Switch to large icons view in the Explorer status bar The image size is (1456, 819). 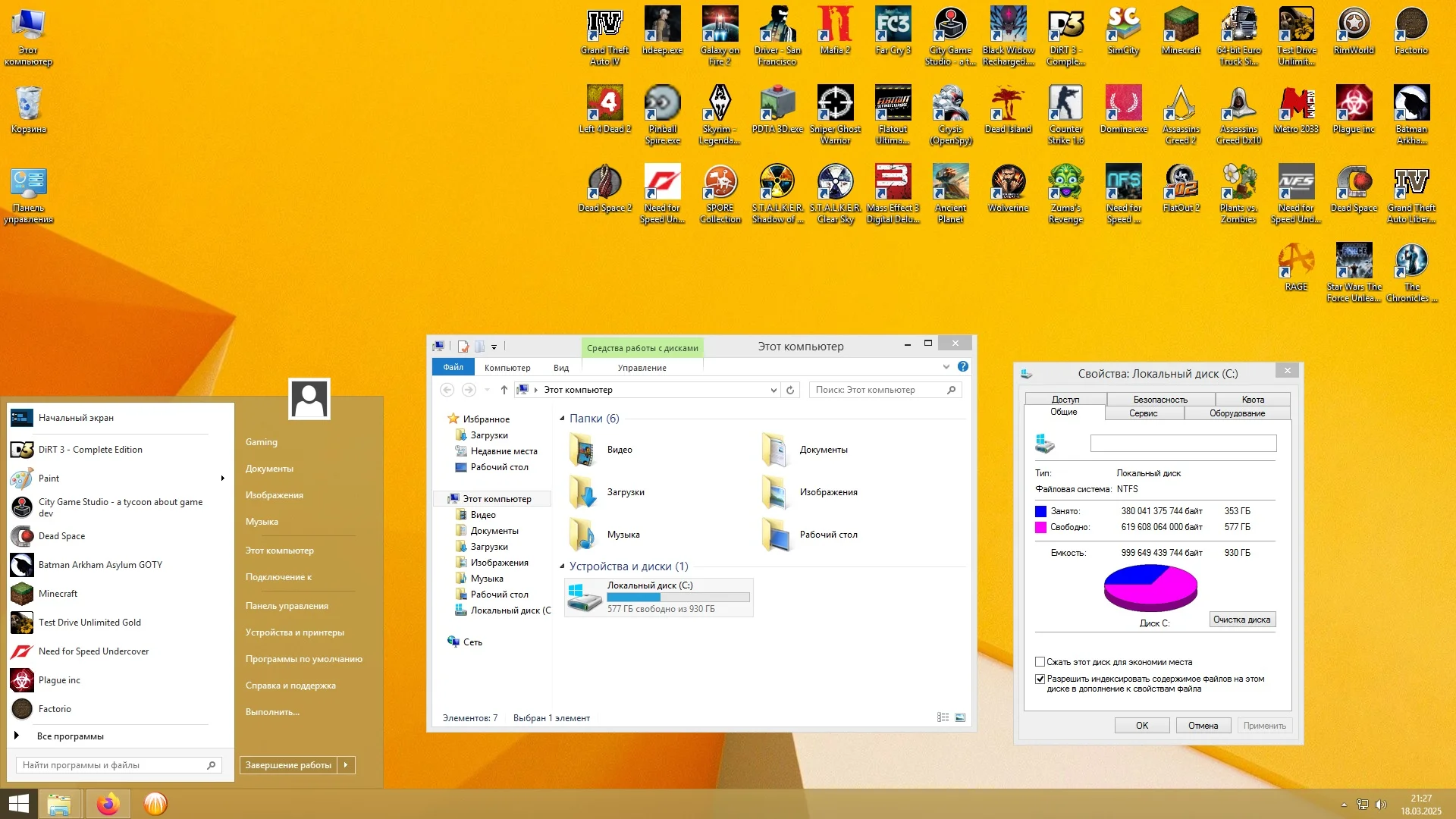point(960,717)
